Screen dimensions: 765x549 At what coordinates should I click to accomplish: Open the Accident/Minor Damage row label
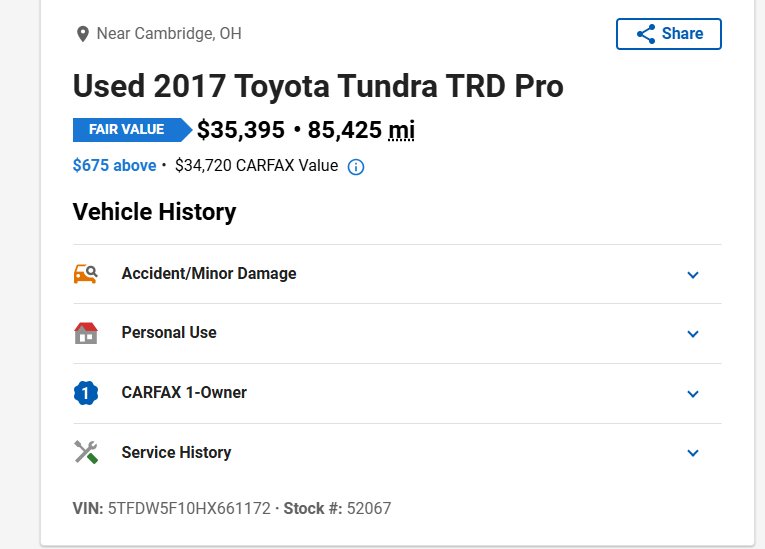coord(209,274)
